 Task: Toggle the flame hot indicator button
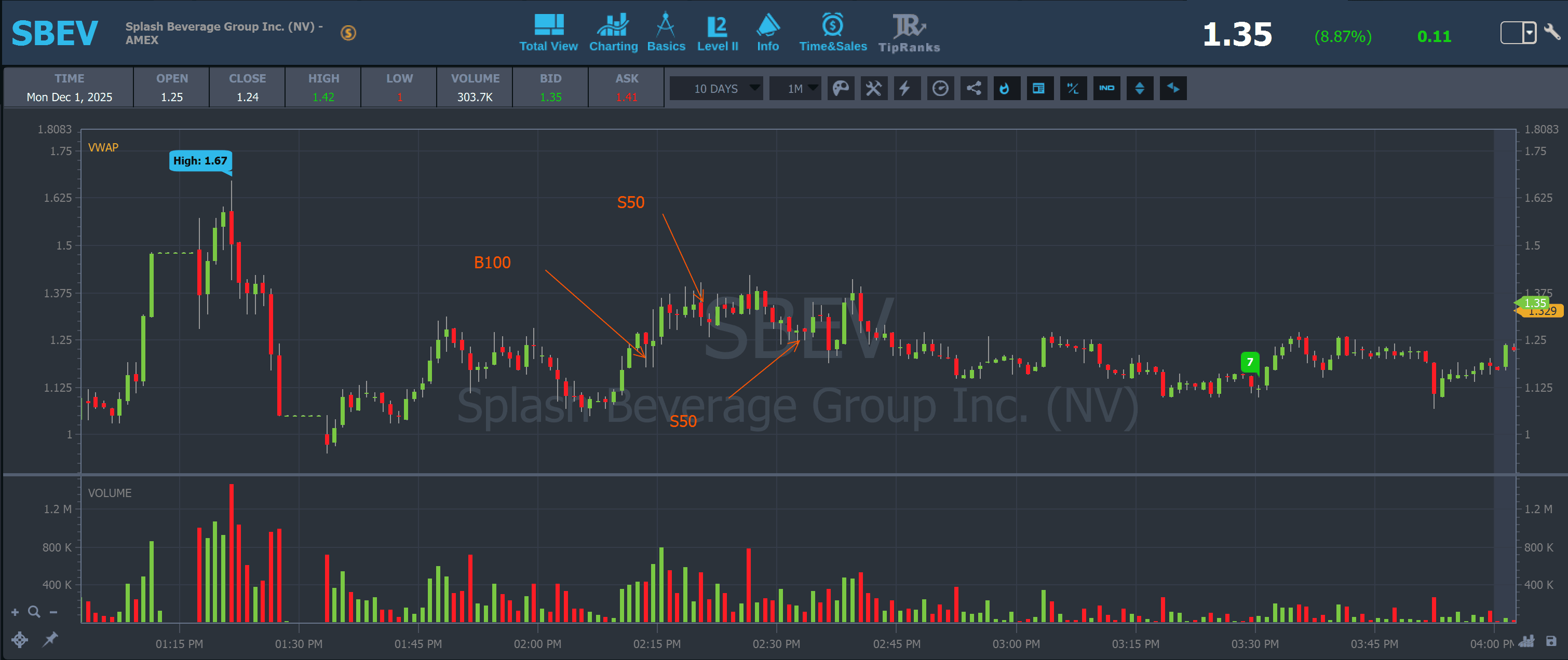pyautogui.click(x=1006, y=89)
